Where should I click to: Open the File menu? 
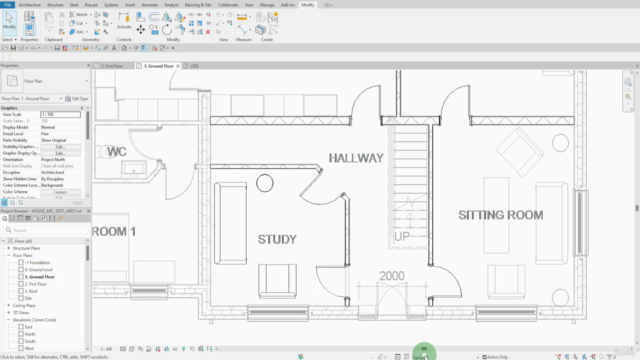coord(7,5)
